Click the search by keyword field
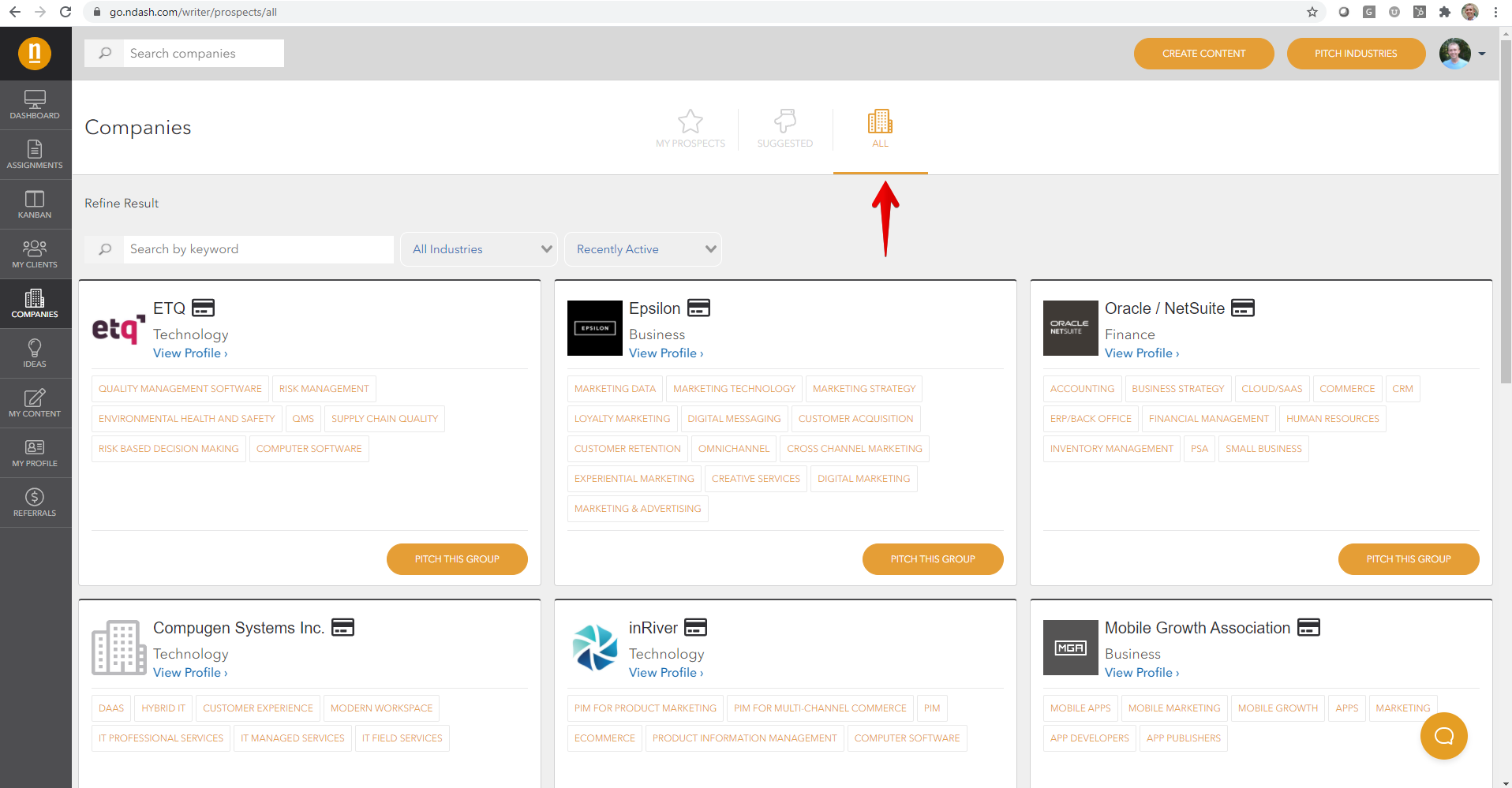The image size is (1512, 788). (x=259, y=249)
